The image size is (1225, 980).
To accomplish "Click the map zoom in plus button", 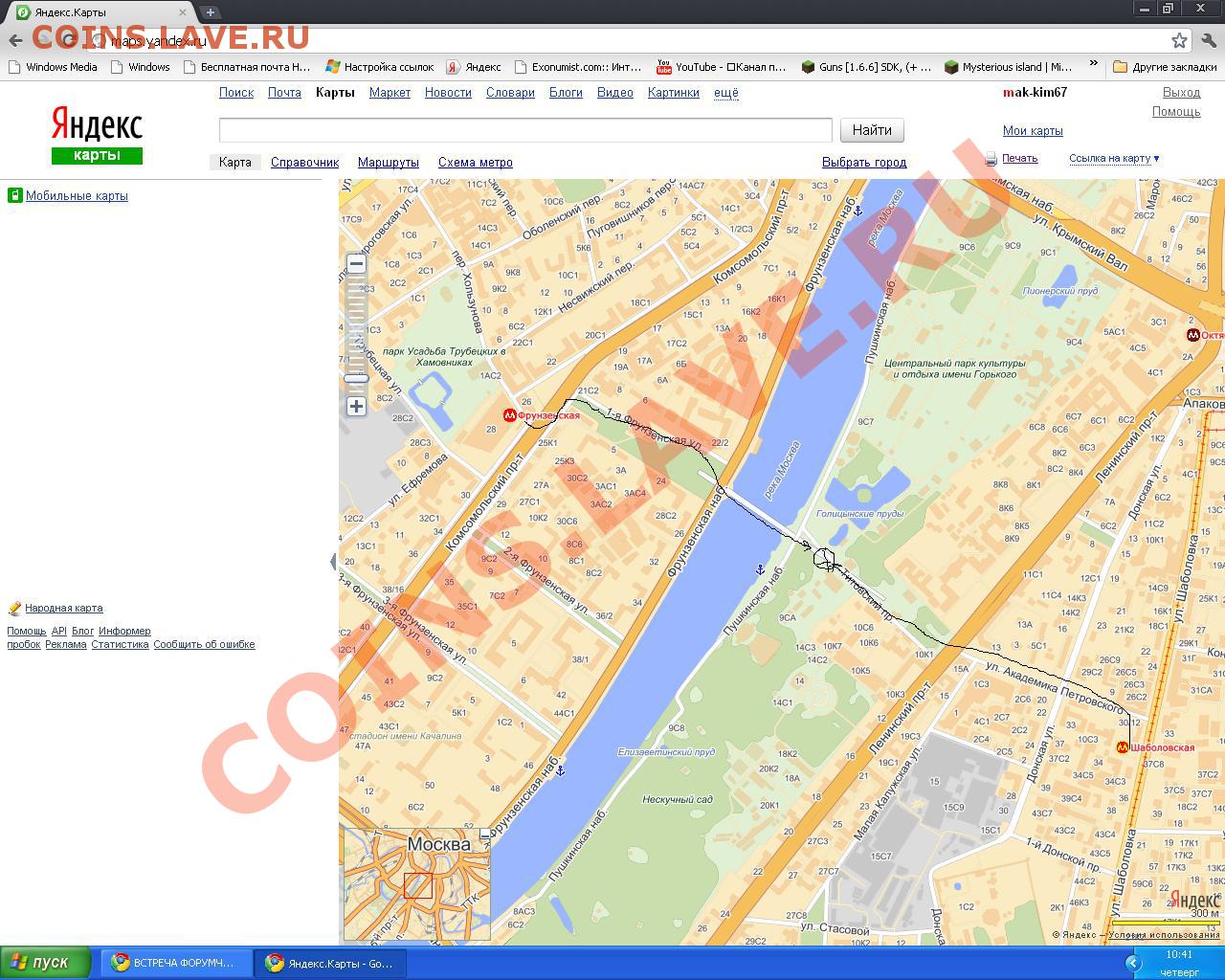I will (356, 406).
